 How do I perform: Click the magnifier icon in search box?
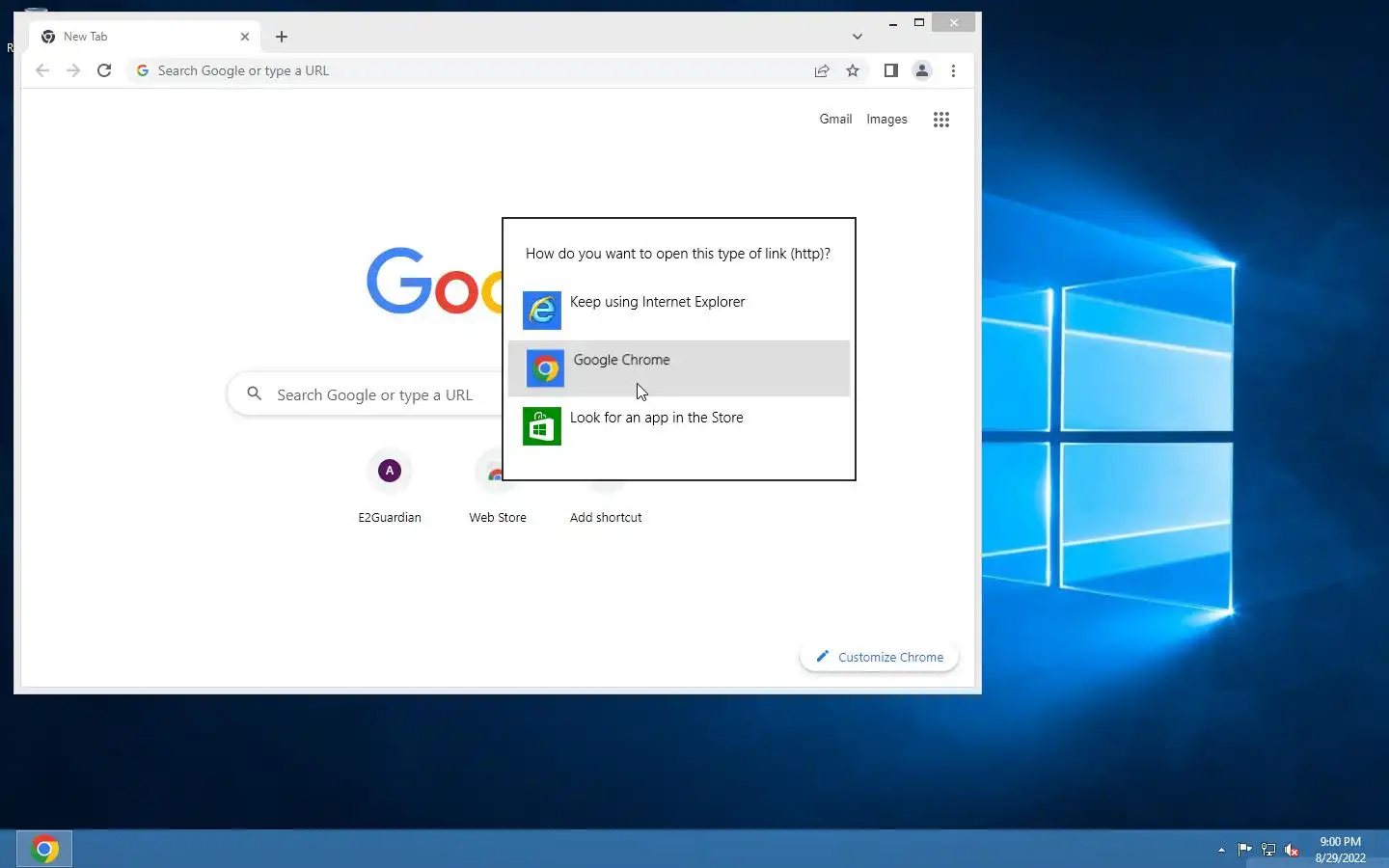point(255,393)
